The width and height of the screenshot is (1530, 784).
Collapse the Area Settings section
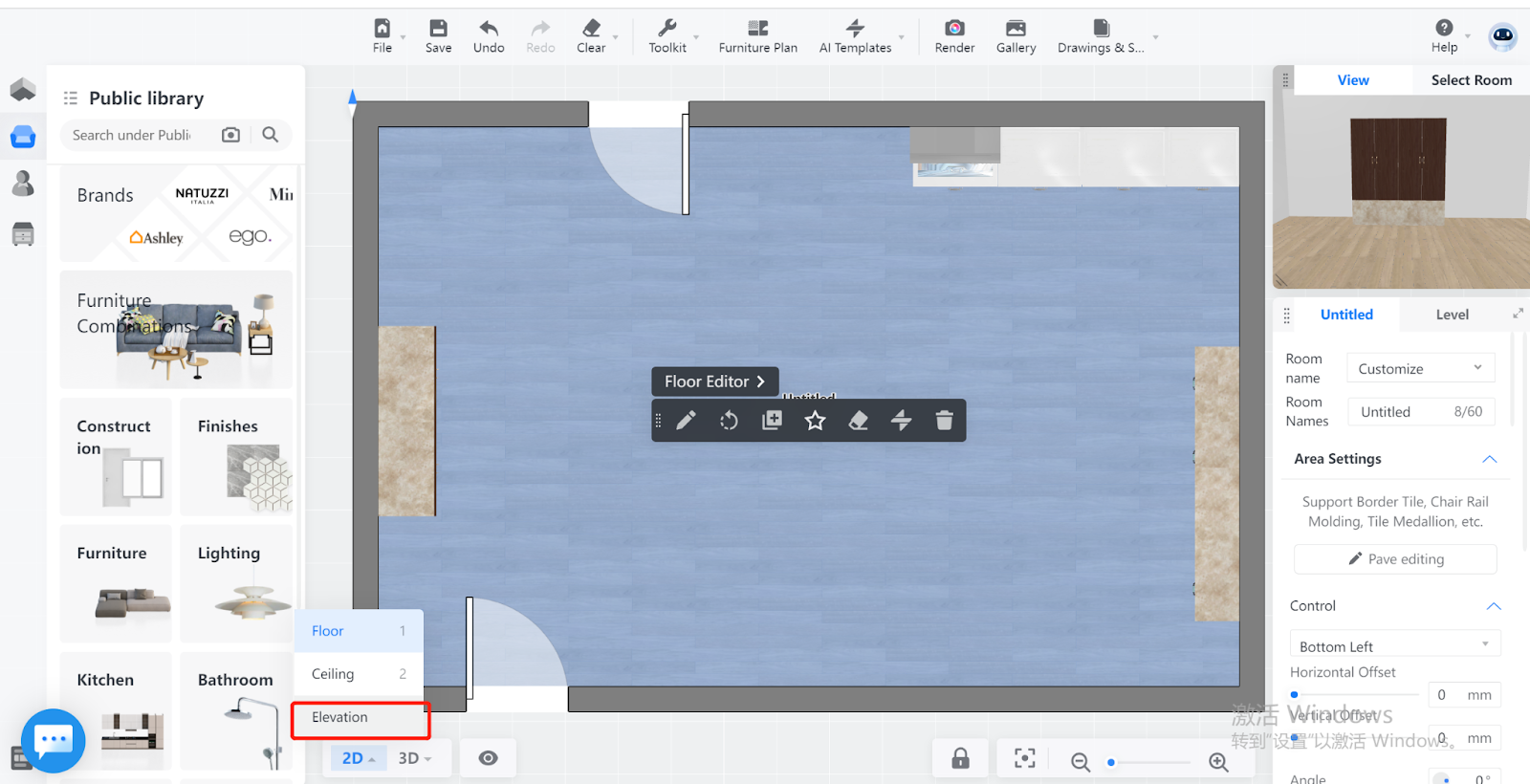point(1489,459)
